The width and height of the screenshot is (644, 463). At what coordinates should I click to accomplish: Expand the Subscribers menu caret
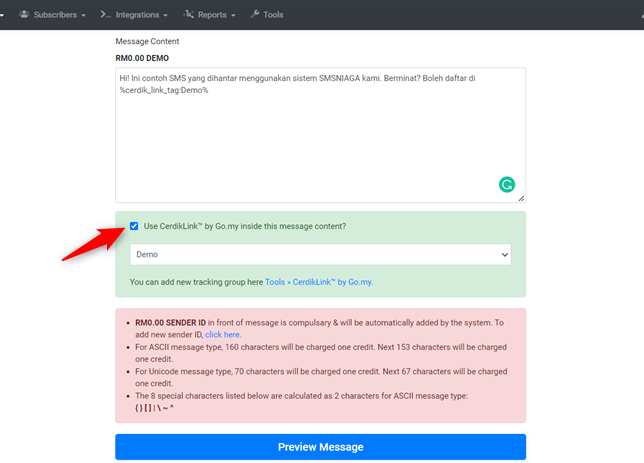point(84,16)
